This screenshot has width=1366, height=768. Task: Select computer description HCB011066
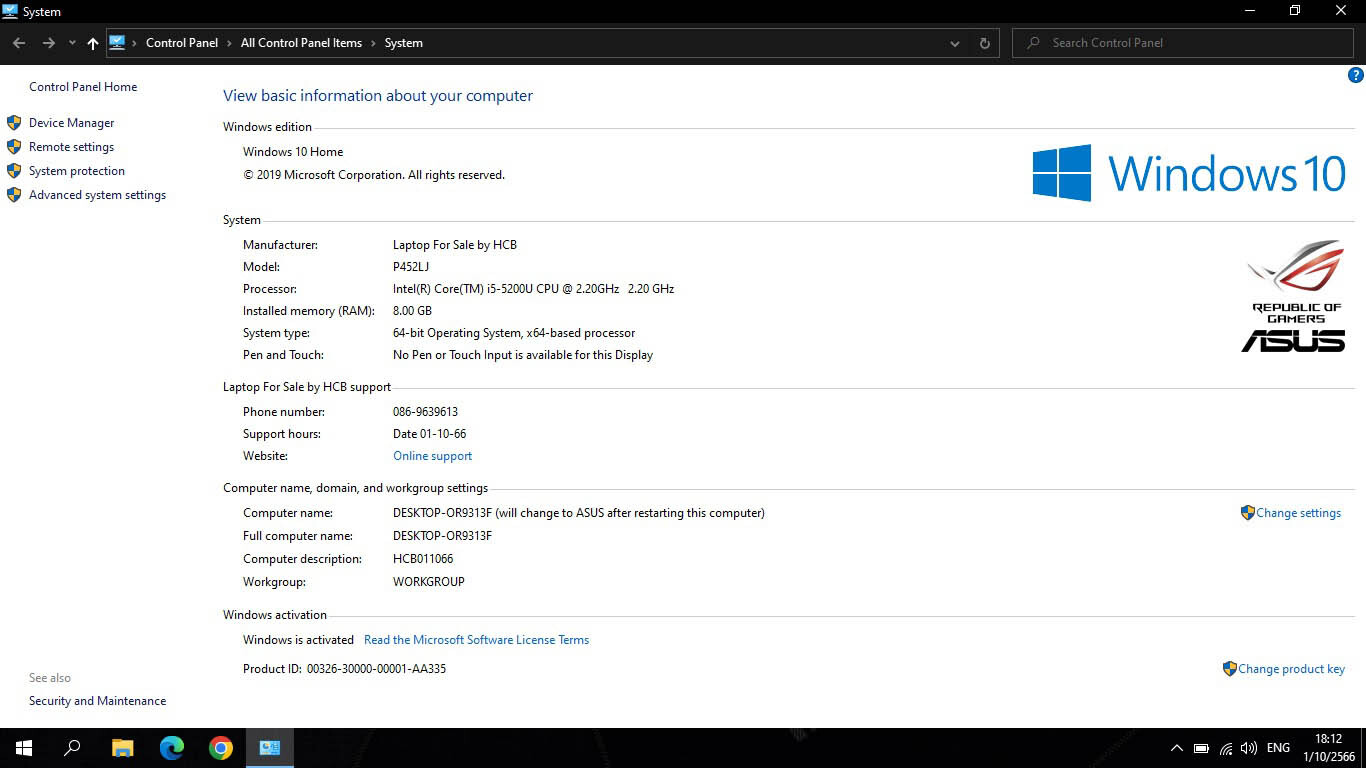click(423, 559)
